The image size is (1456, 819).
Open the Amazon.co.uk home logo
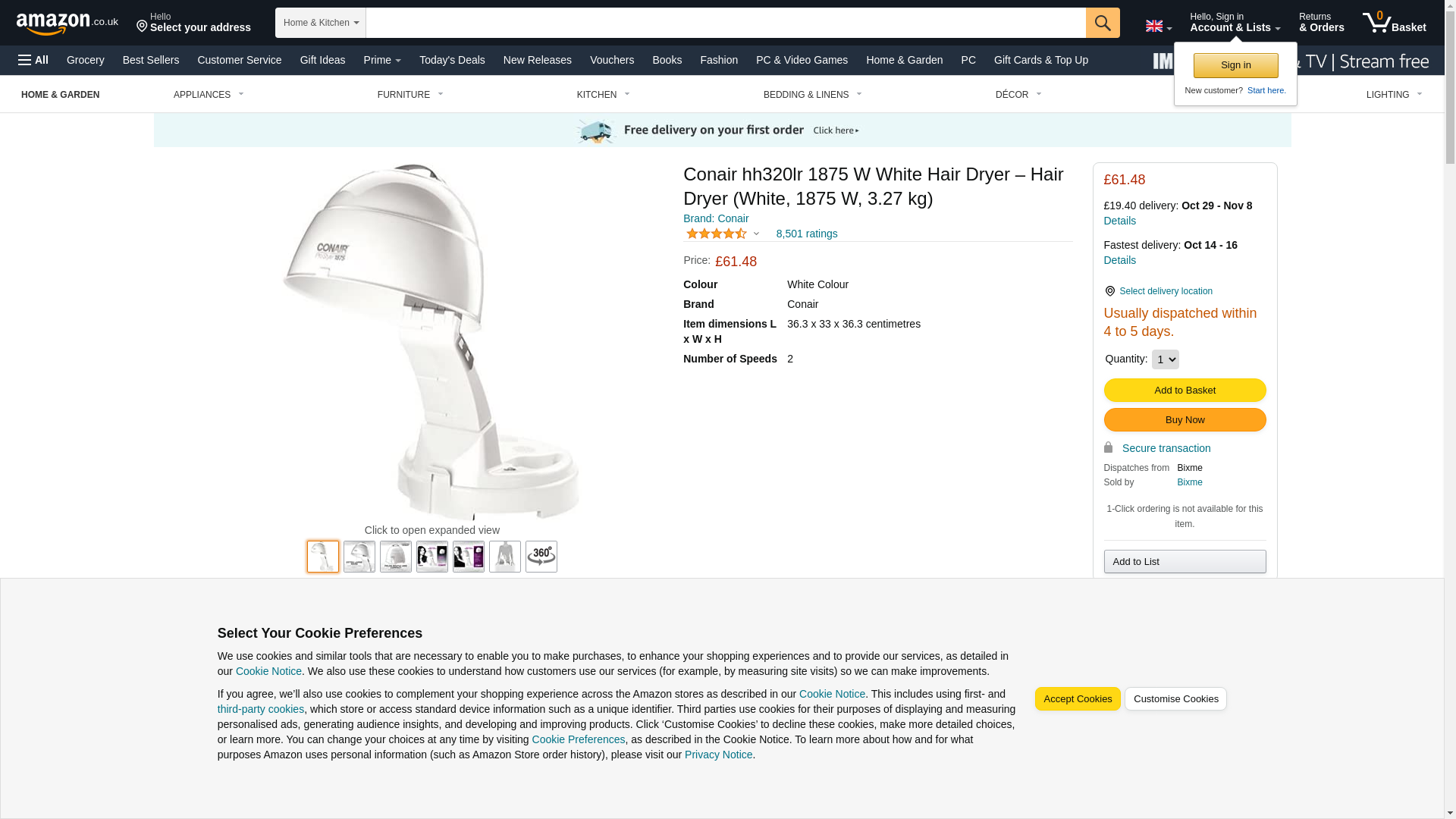point(67,24)
